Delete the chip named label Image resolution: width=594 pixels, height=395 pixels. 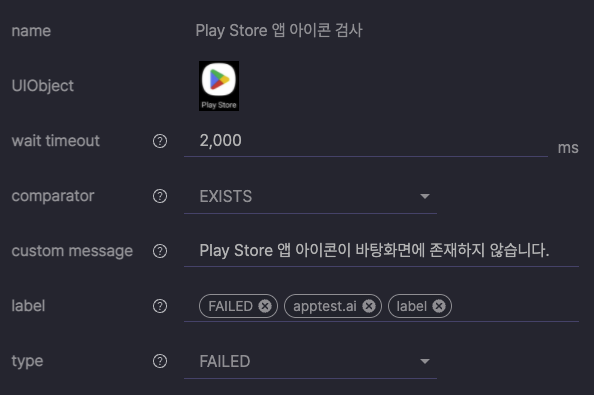pos(439,306)
